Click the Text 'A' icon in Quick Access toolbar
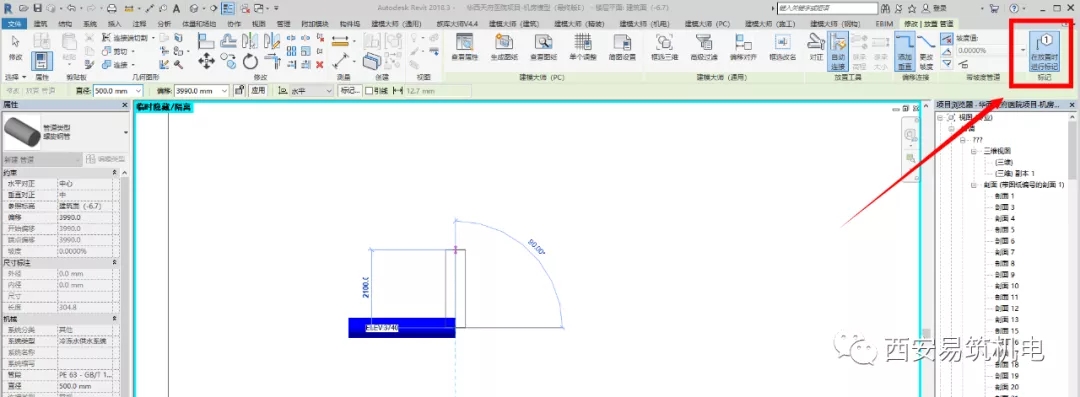This screenshot has width=1080, height=397. 177,8
